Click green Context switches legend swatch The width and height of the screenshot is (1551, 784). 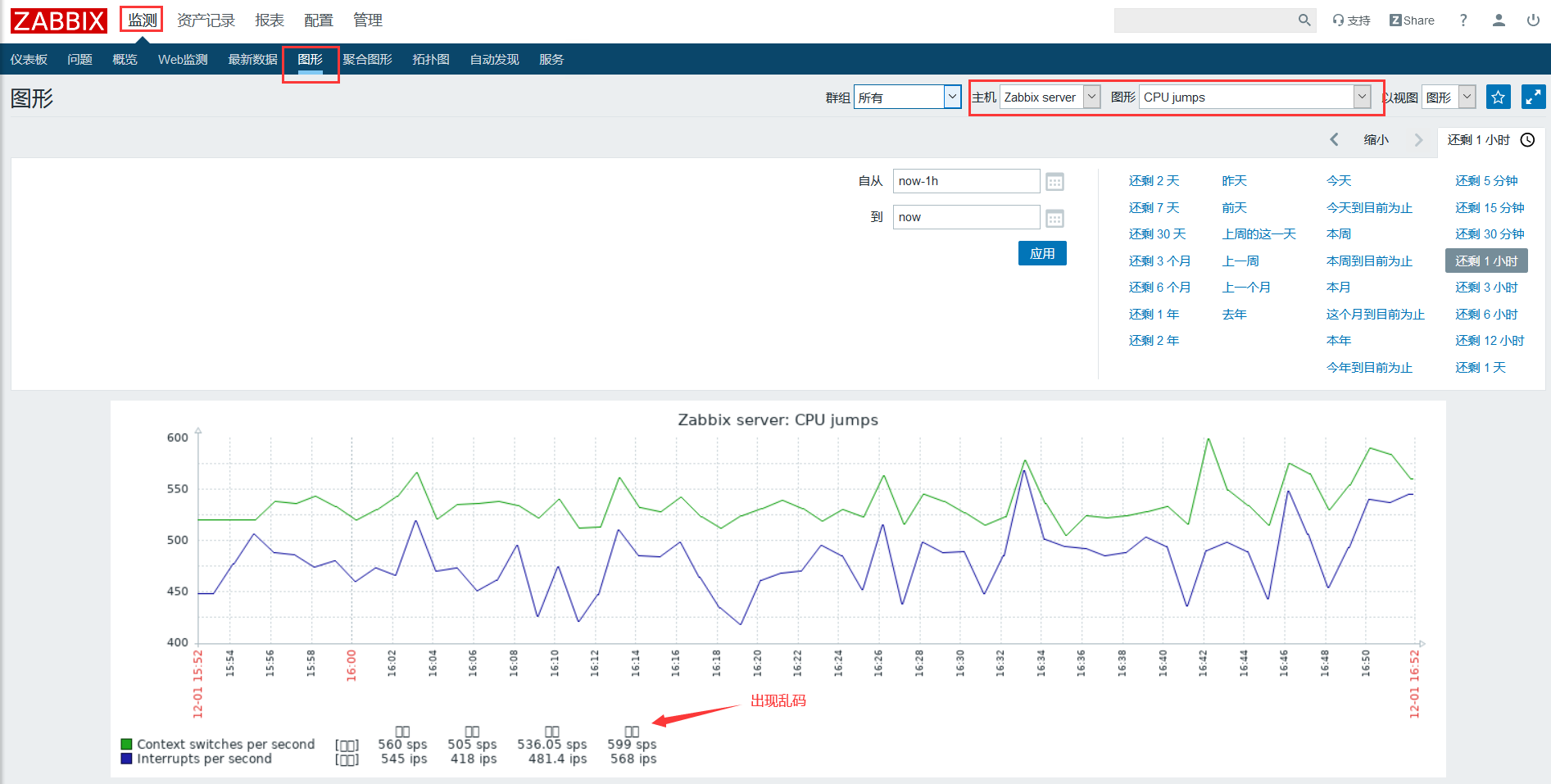click(x=126, y=744)
